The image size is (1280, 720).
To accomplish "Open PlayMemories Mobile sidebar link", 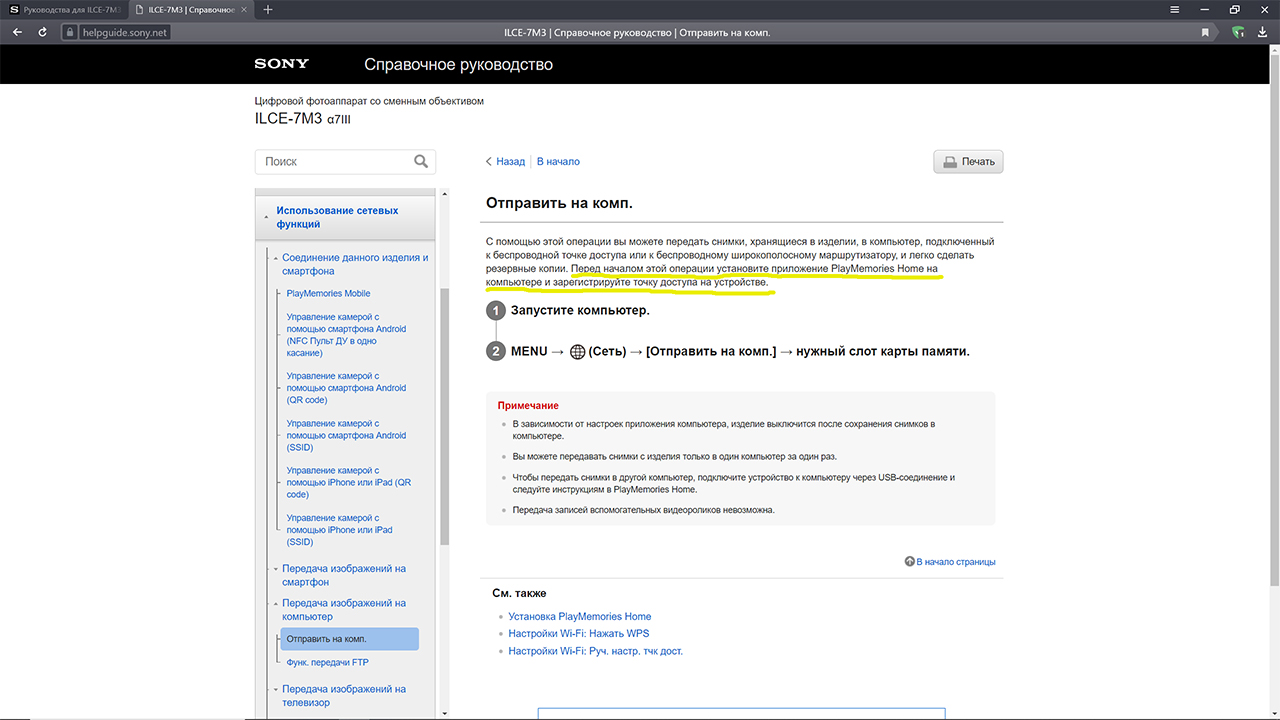I will pos(328,293).
